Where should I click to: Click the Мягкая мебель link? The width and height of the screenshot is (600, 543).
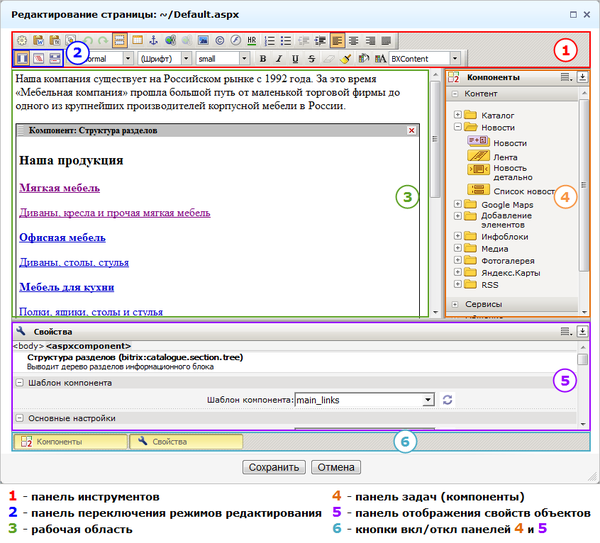coord(59,188)
